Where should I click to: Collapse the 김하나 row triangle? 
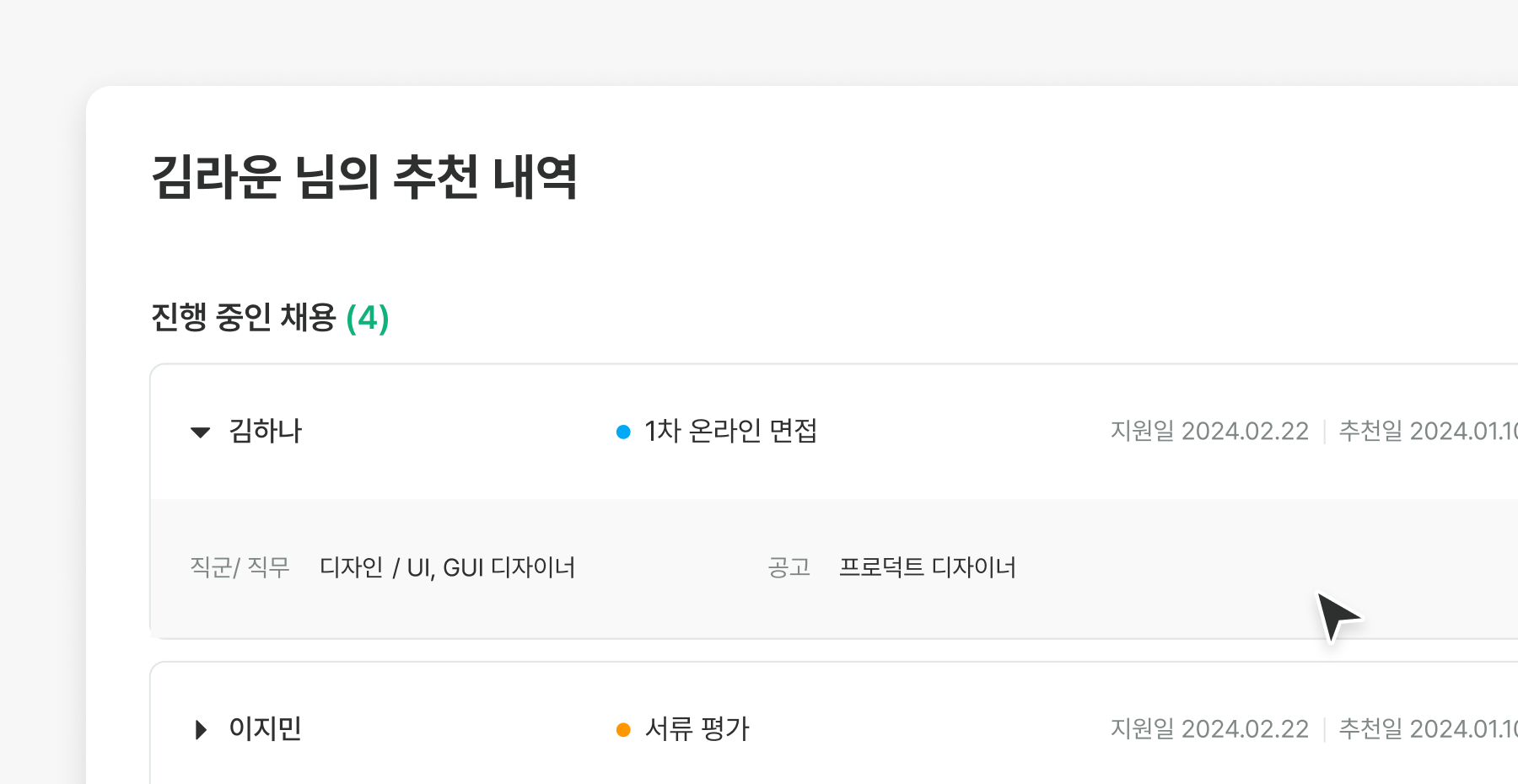[x=200, y=432]
